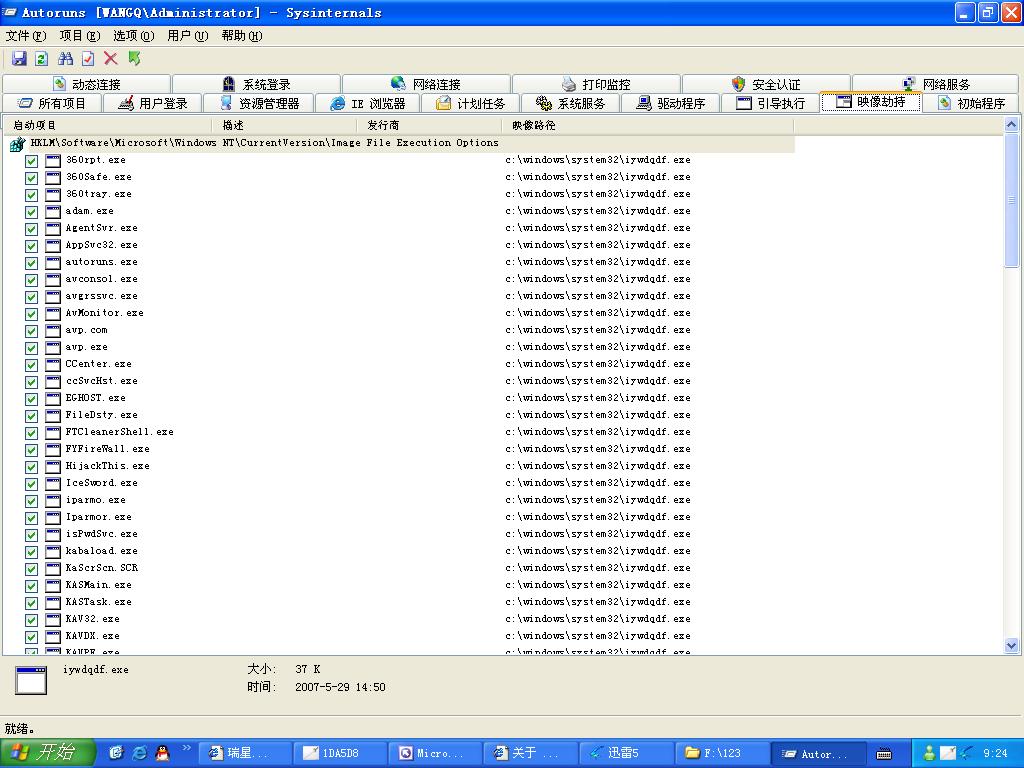Delete the entry with the red X icon
This screenshot has width=1024, height=768.
(111, 59)
